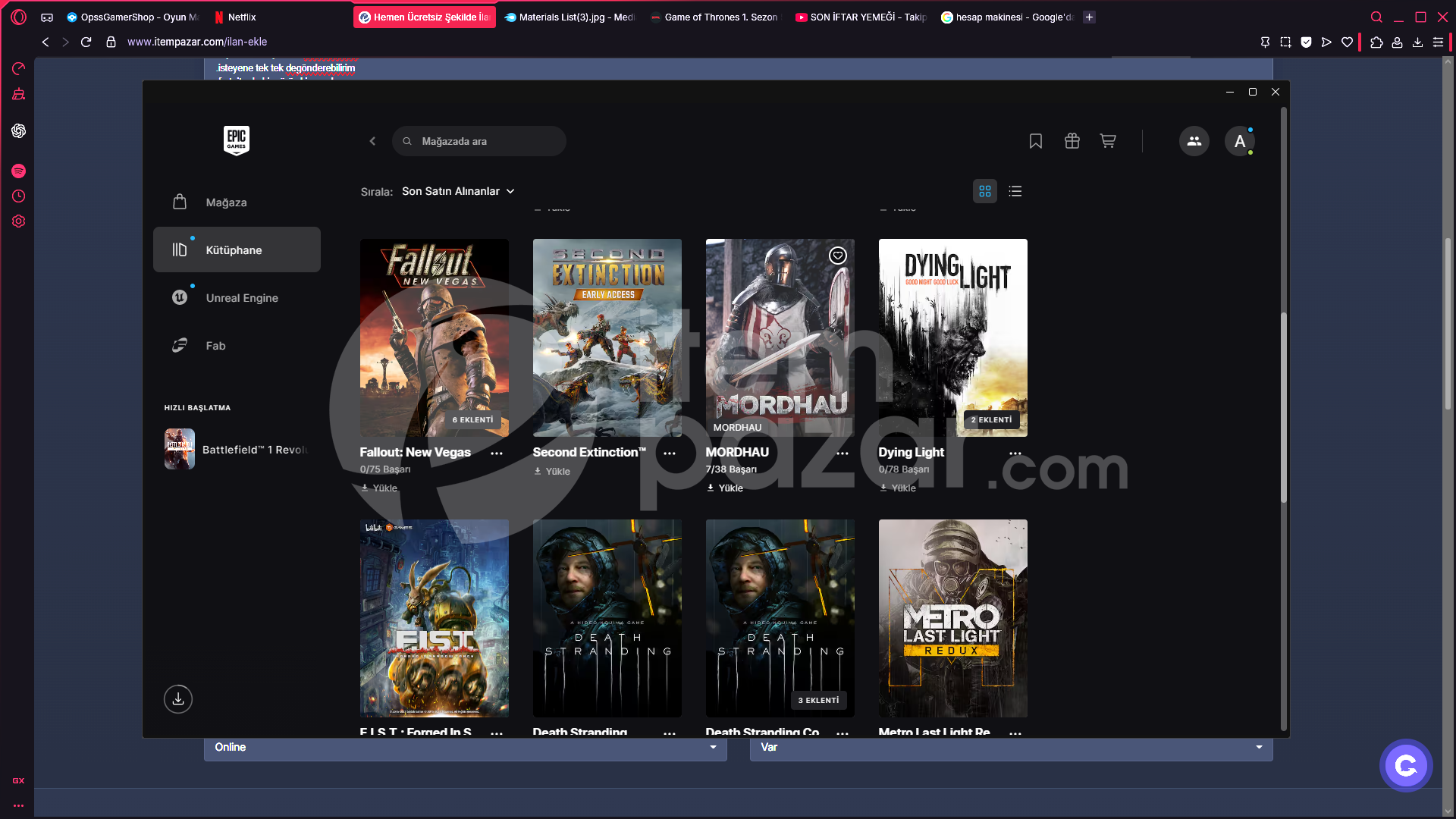Expand the Son Satın Alınanlar sort dropdown

[x=458, y=191]
